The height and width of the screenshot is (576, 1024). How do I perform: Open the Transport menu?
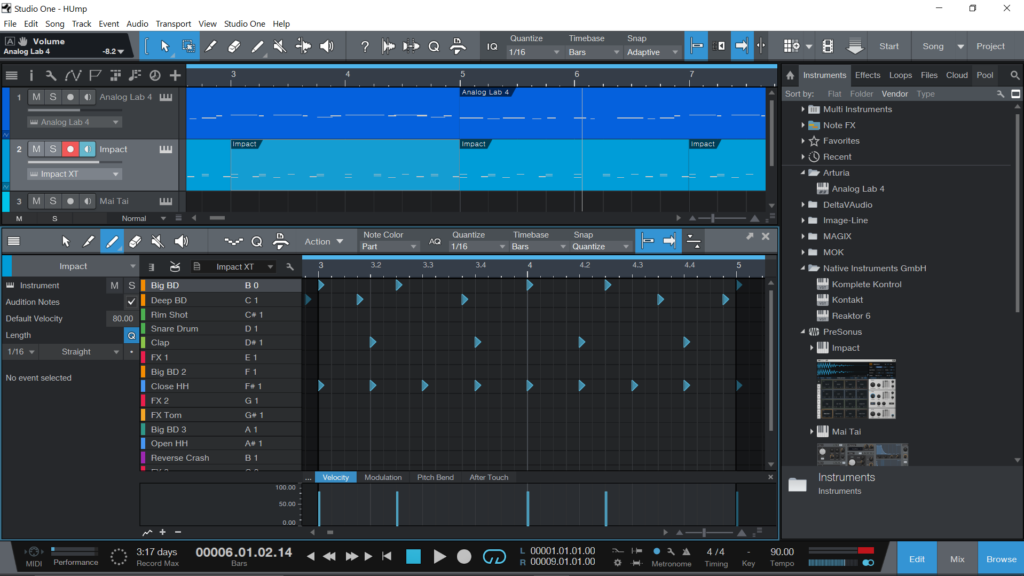[173, 24]
